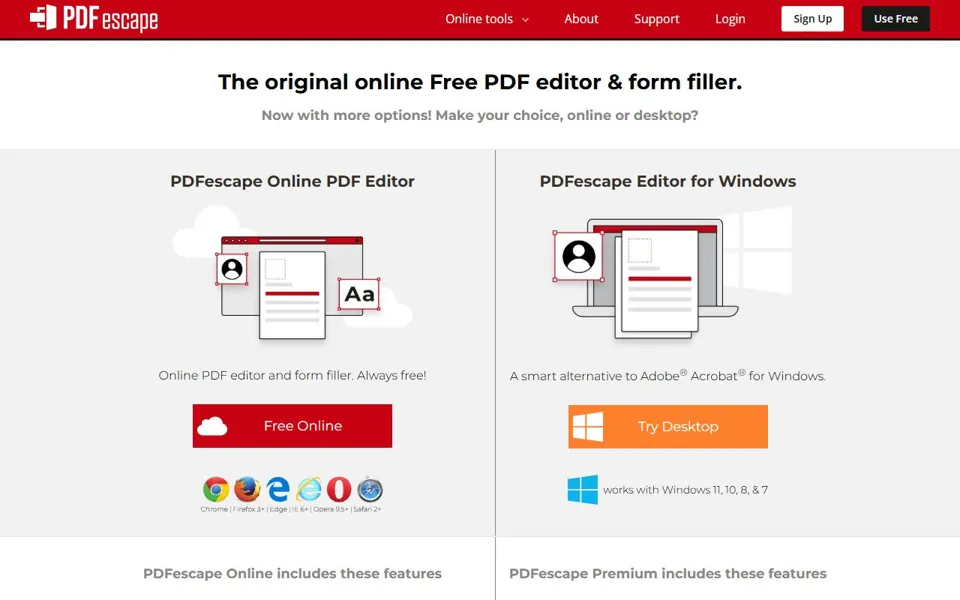Open the Online tools dropdown menu

pyautogui.click(x=487, y=19)
